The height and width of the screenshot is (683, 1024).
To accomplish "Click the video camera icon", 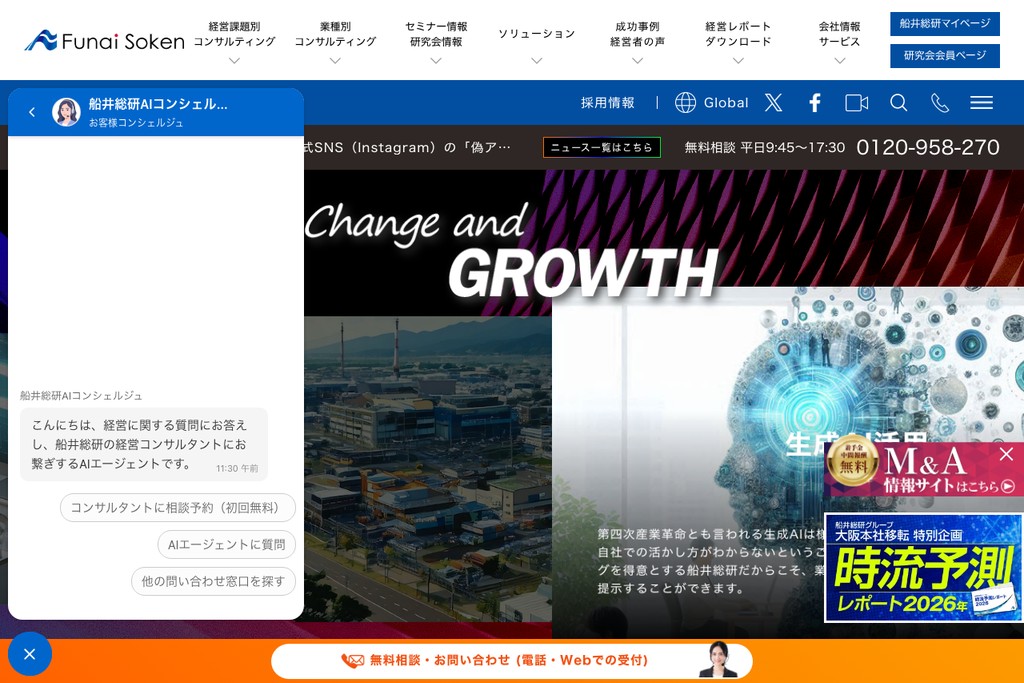I will pos(856,103).
